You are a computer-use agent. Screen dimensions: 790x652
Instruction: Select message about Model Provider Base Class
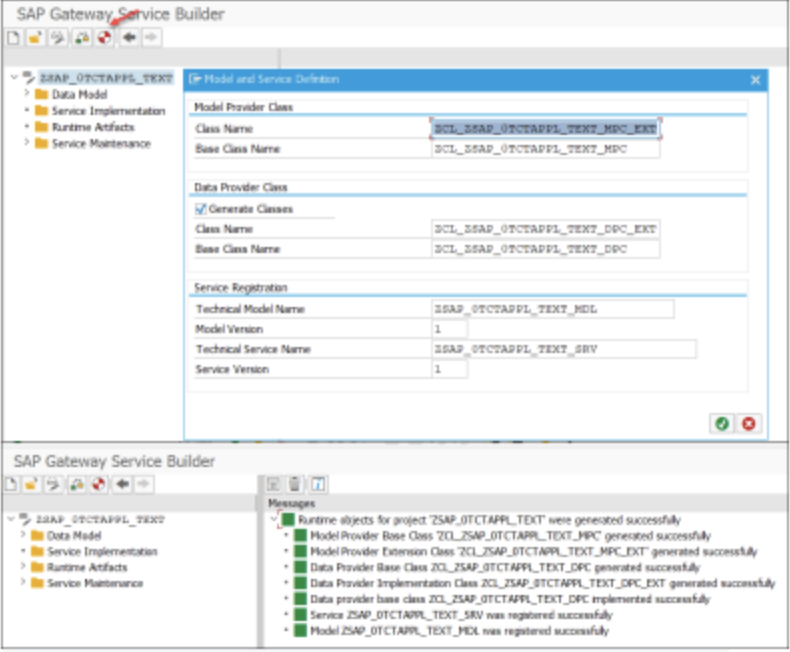click(x=510, y=536)
